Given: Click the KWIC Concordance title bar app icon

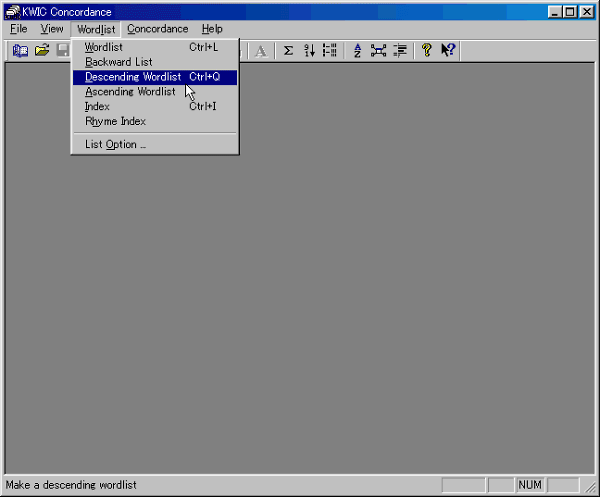Looking at the screenshot, I should 13,12.
